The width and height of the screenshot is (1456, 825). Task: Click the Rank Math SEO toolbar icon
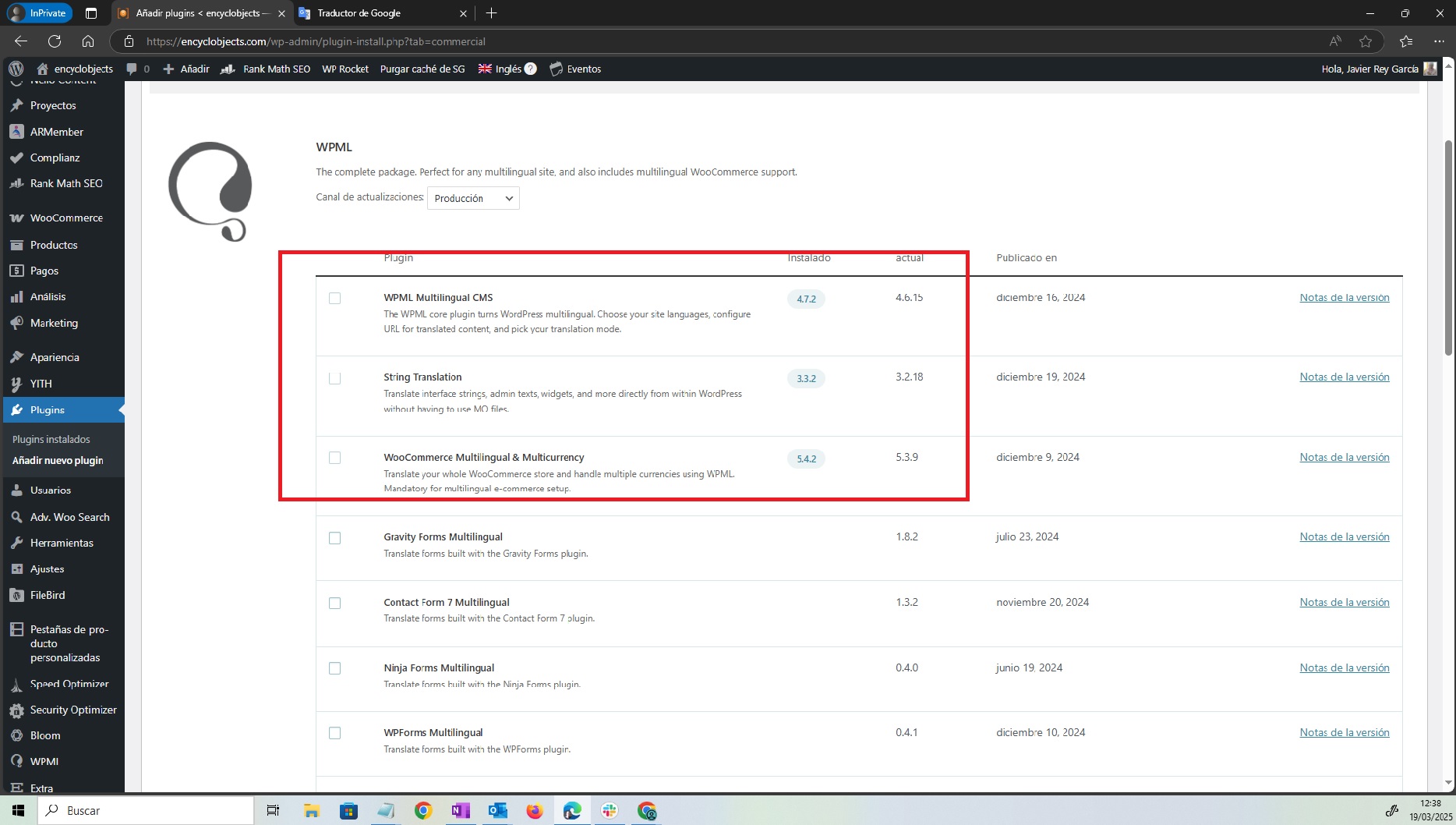[228, 69]
